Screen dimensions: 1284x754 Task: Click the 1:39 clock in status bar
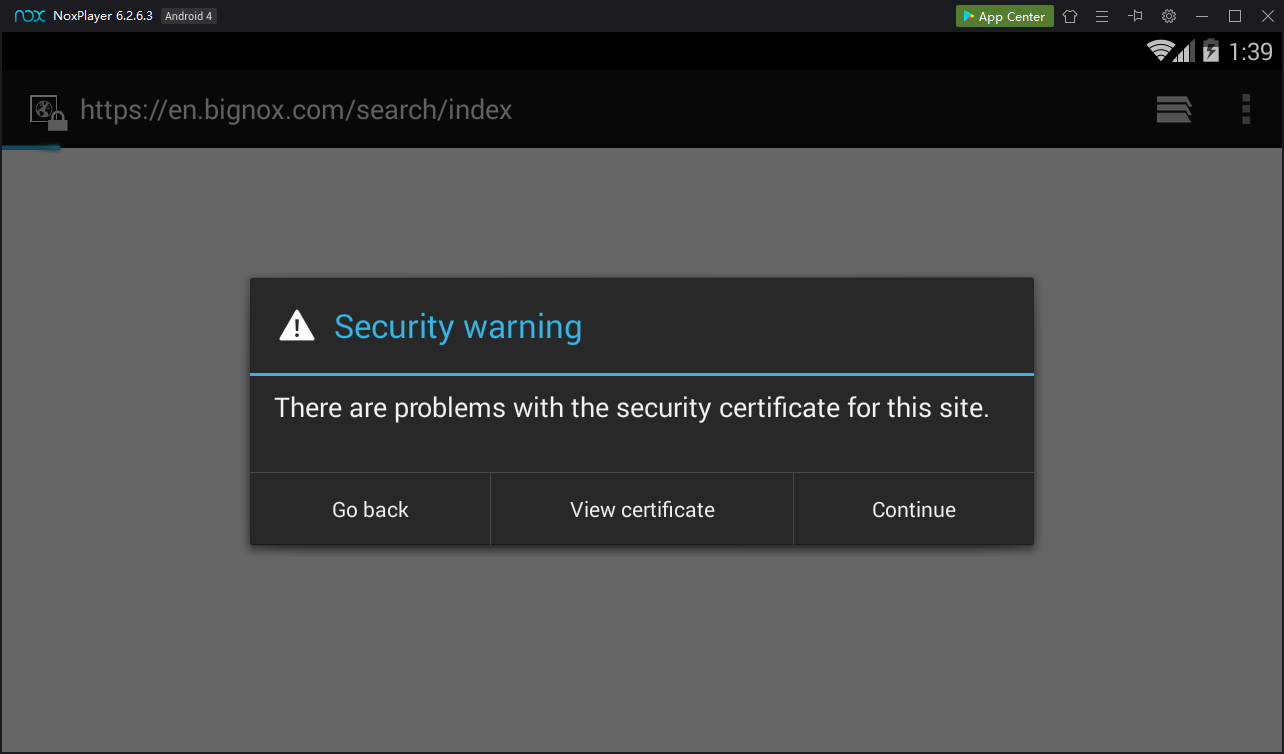[1250, 51]
